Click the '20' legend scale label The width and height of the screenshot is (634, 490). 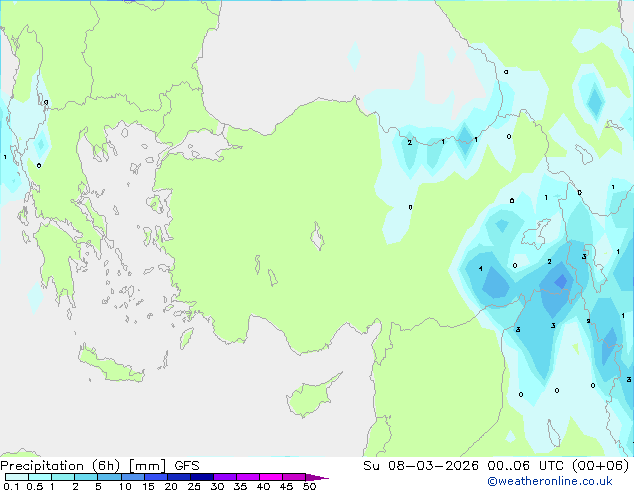click(171, 486)
